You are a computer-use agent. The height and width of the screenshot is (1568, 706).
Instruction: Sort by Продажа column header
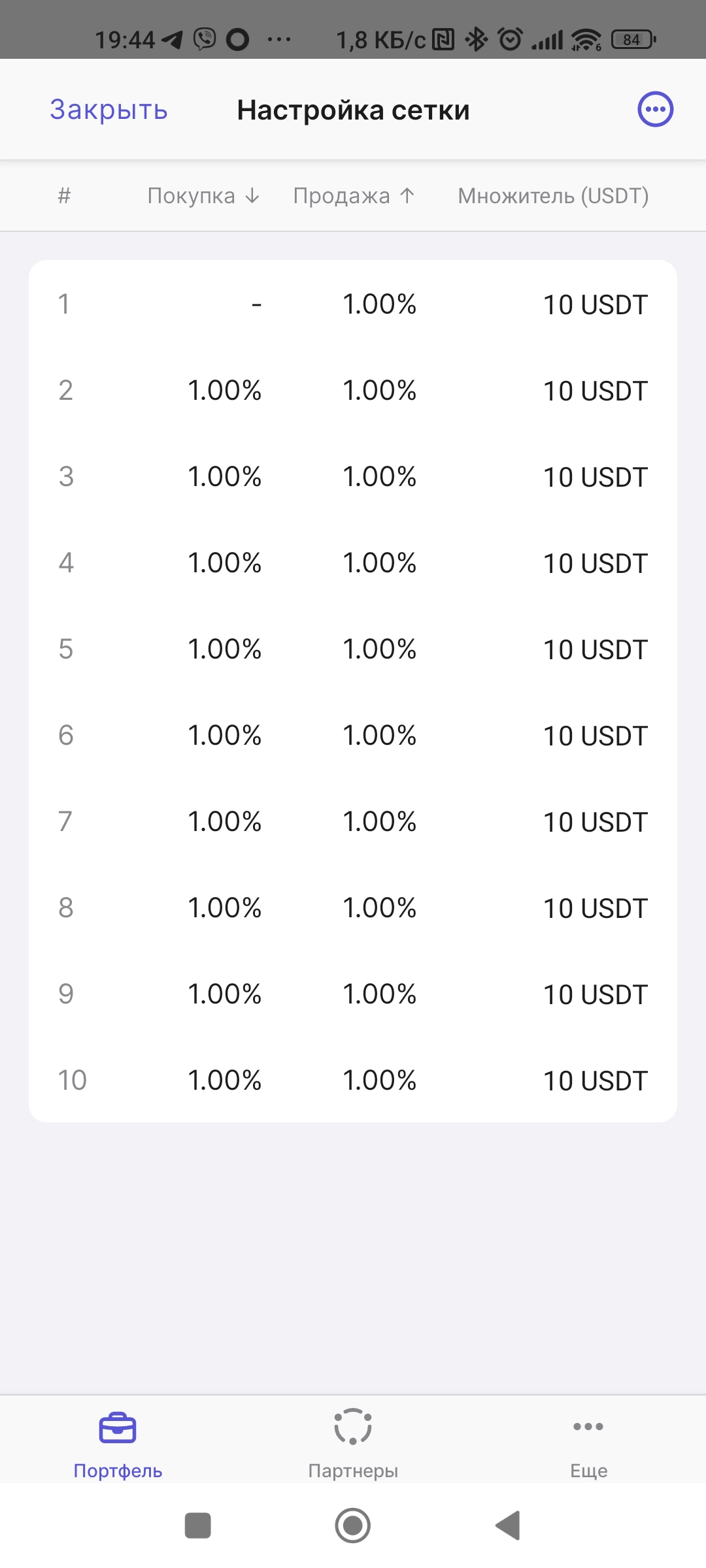tap(354, 195)
